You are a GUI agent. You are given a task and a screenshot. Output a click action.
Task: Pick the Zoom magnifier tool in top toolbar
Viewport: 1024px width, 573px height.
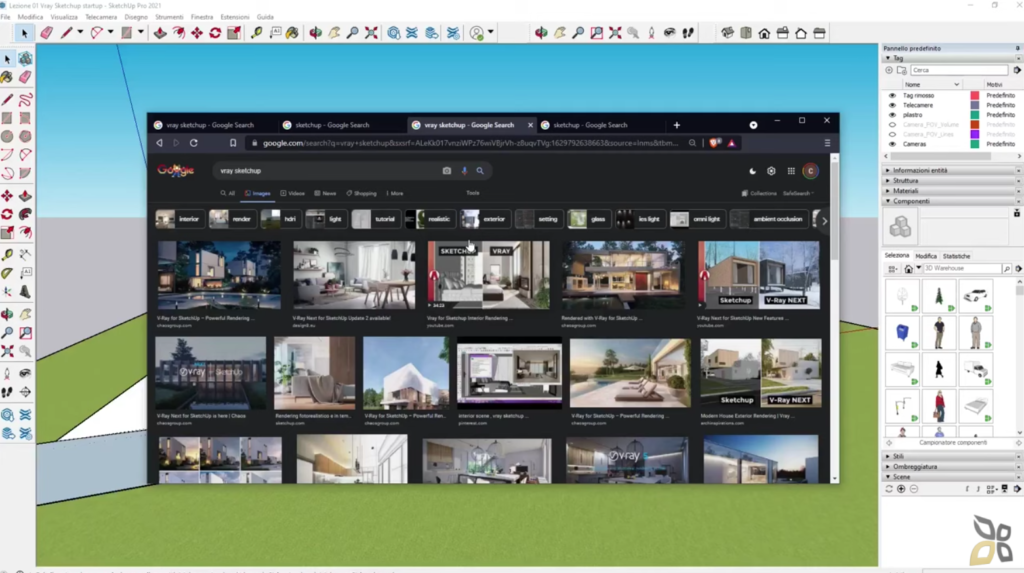click(x=352, y=33)
